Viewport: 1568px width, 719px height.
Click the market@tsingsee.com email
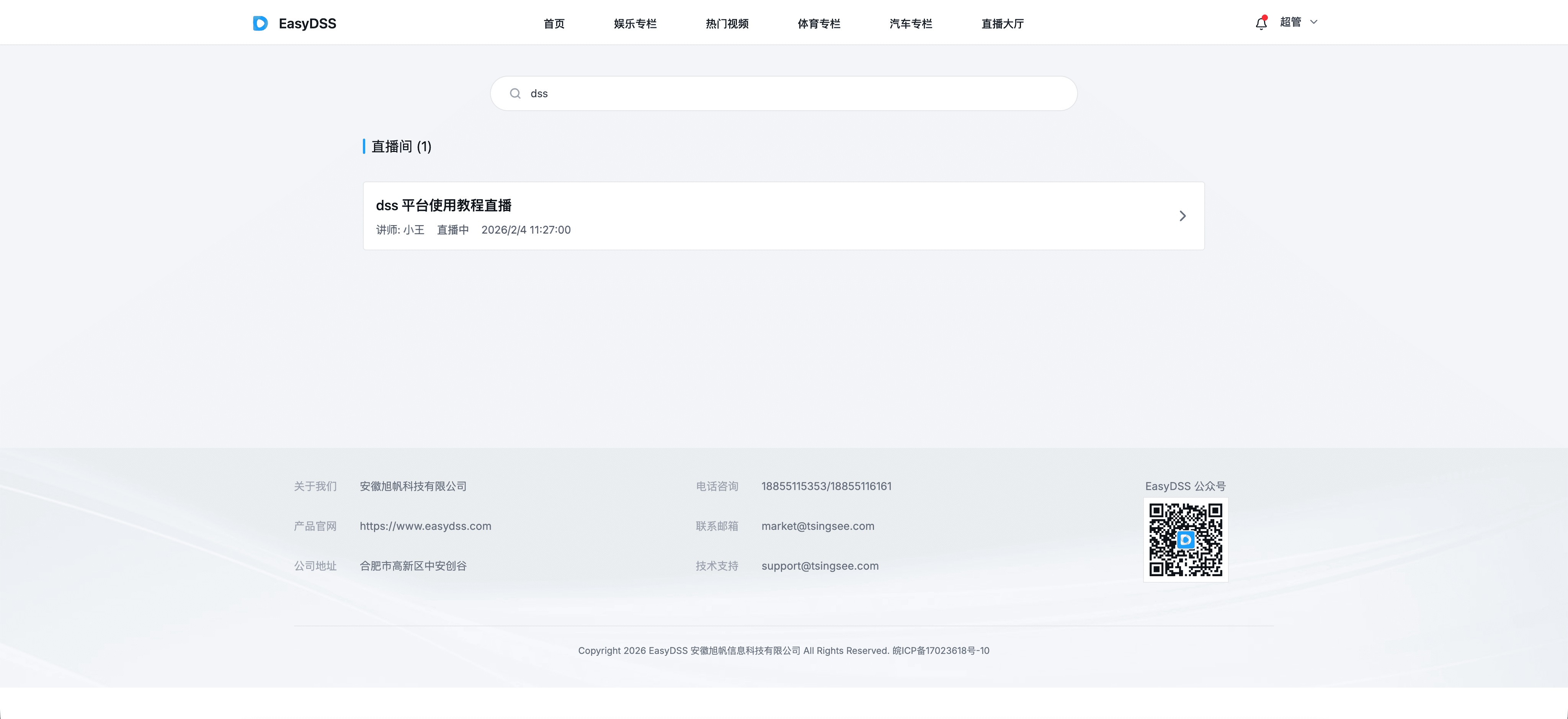coord(817,526)
